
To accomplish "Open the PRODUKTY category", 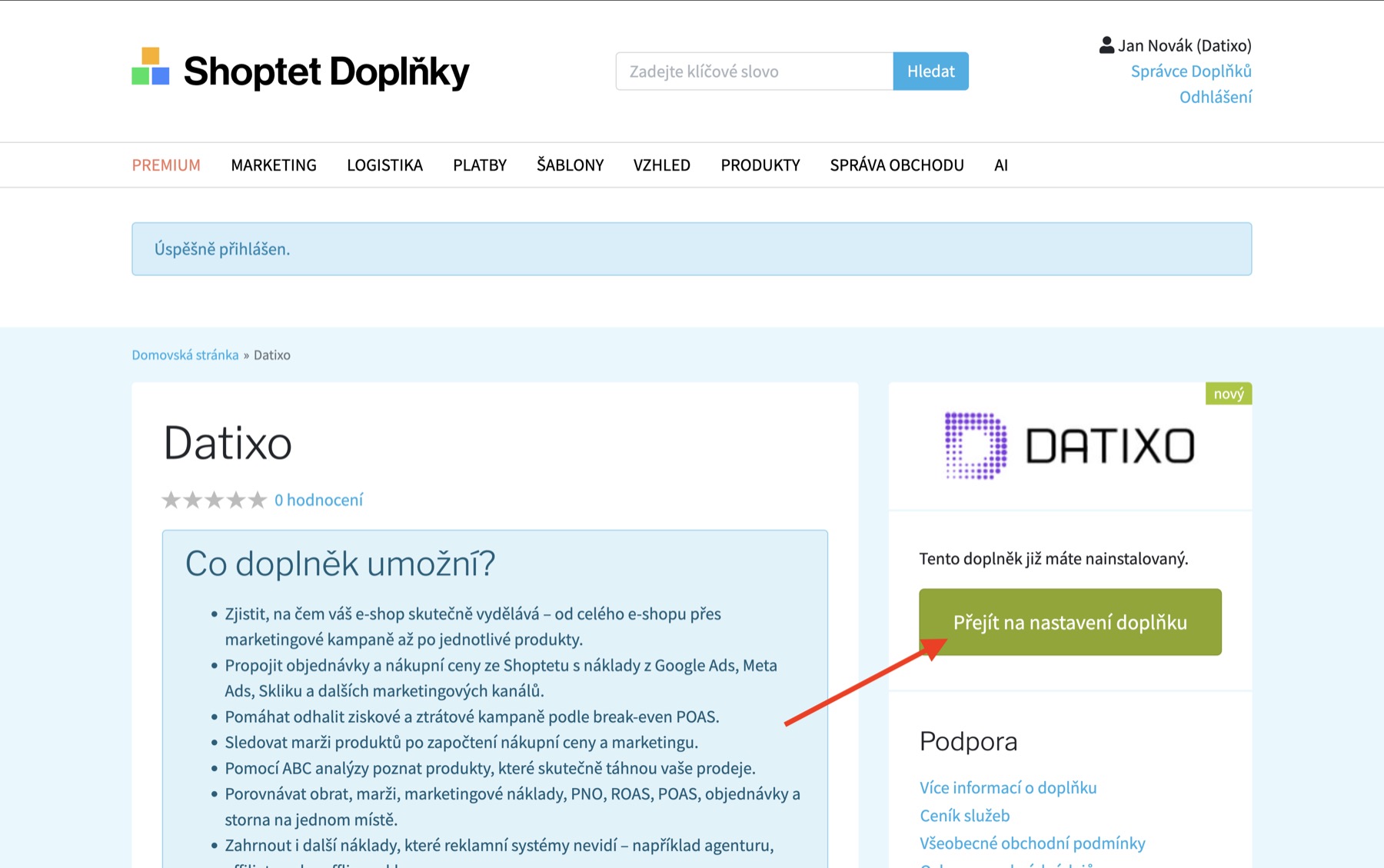I will [x=760, y=165].
